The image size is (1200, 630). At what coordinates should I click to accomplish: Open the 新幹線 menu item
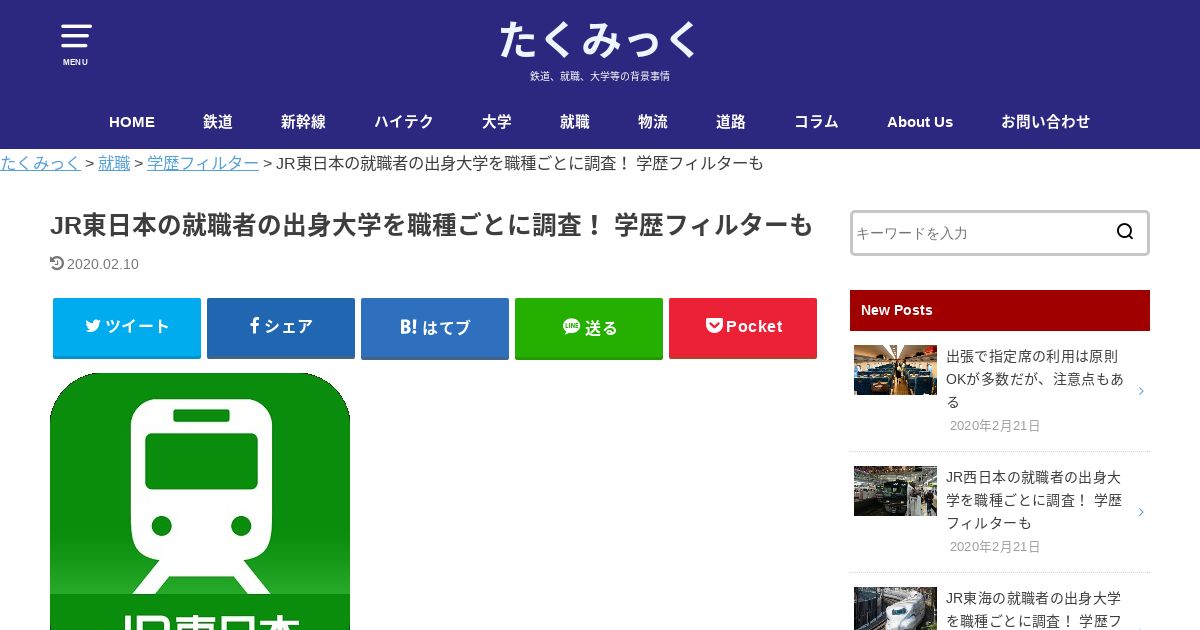[x=303, y=121]
